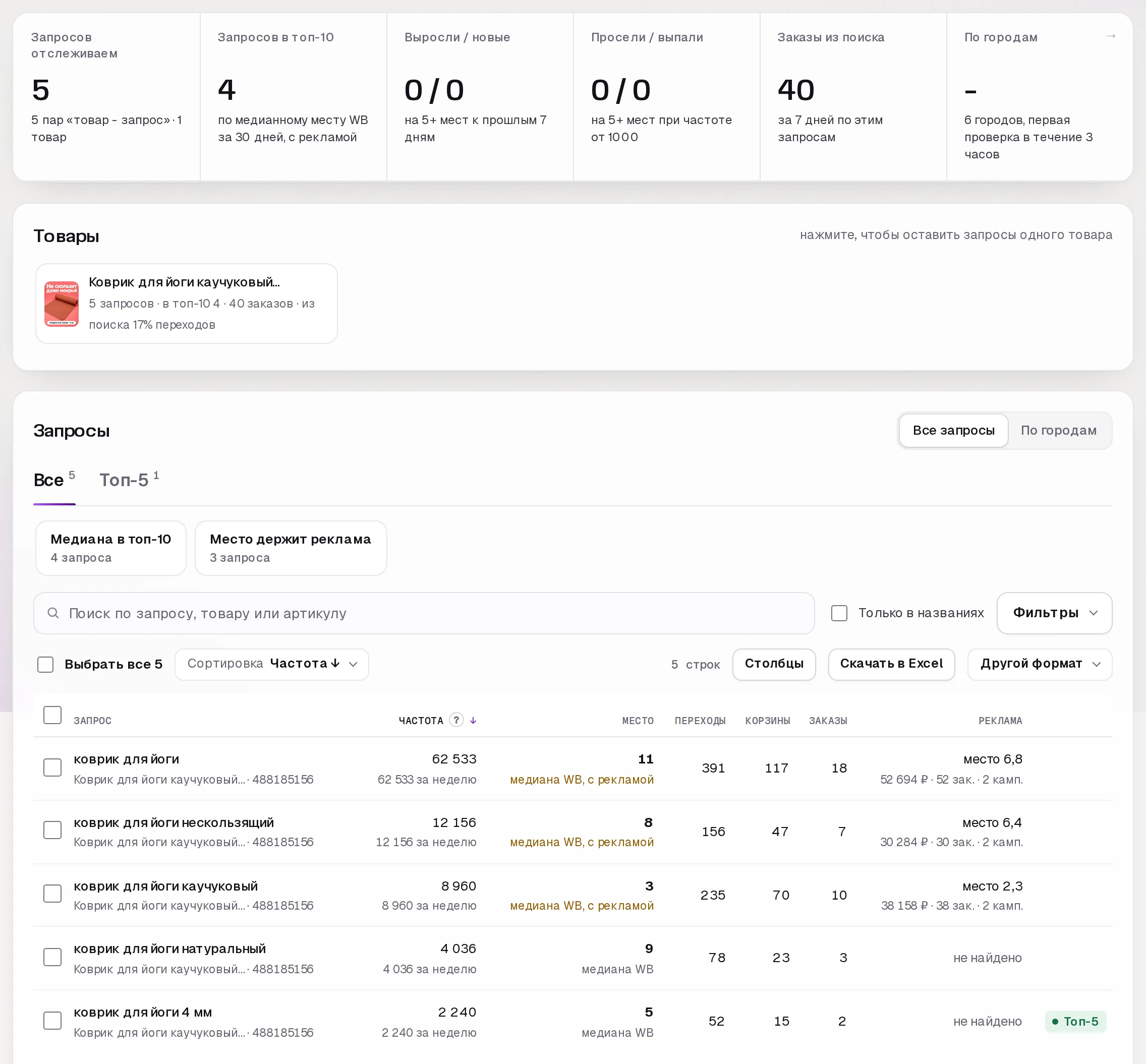Open the Фильтры dropdown
The height and width of the screenshot is (1064, 1146).
click(x=1054, y=613)
